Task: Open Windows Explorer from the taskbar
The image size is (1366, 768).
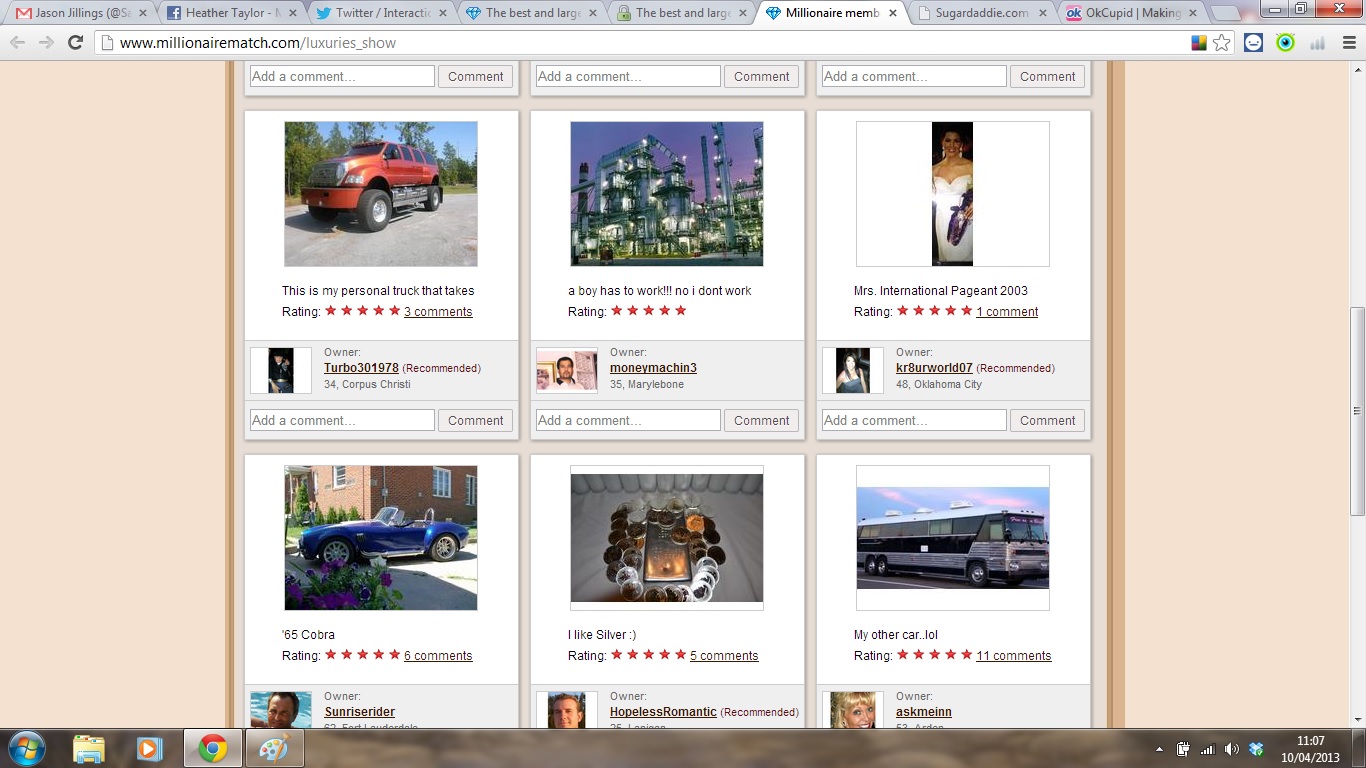Action: [88, 748]
